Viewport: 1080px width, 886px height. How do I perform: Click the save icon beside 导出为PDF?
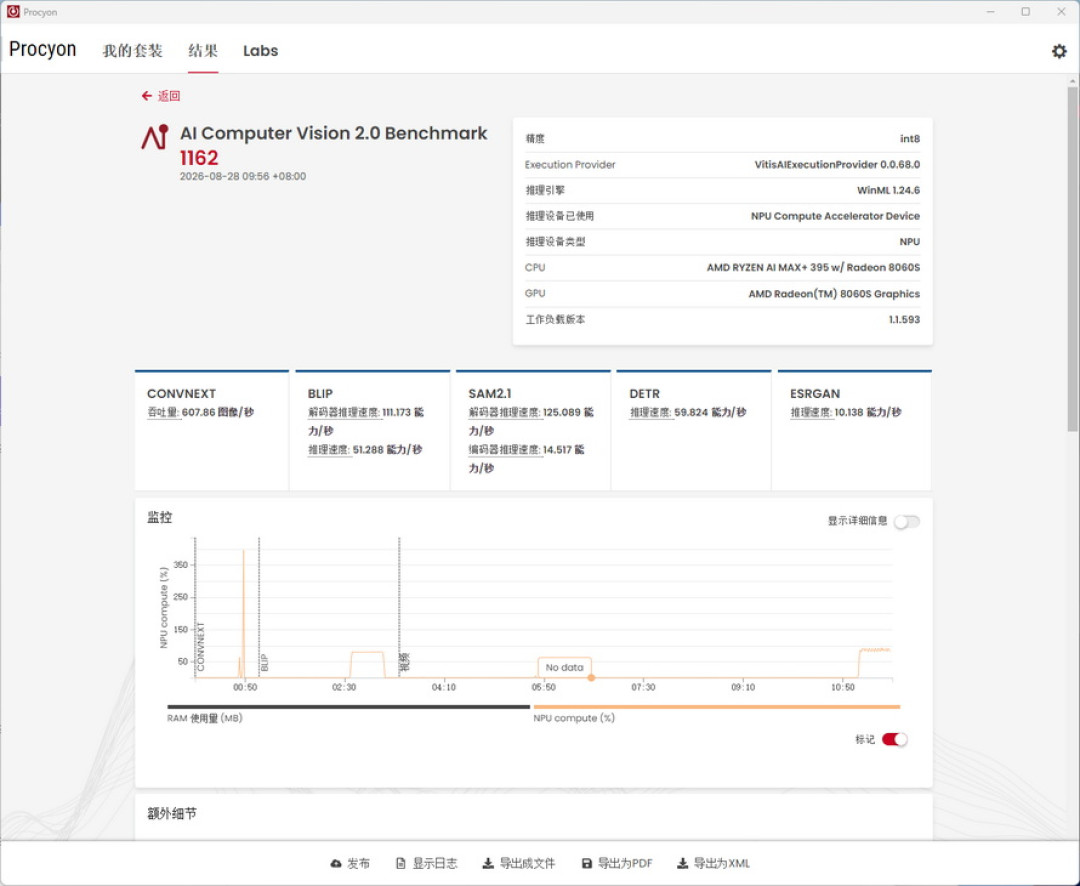coord(587,863)
